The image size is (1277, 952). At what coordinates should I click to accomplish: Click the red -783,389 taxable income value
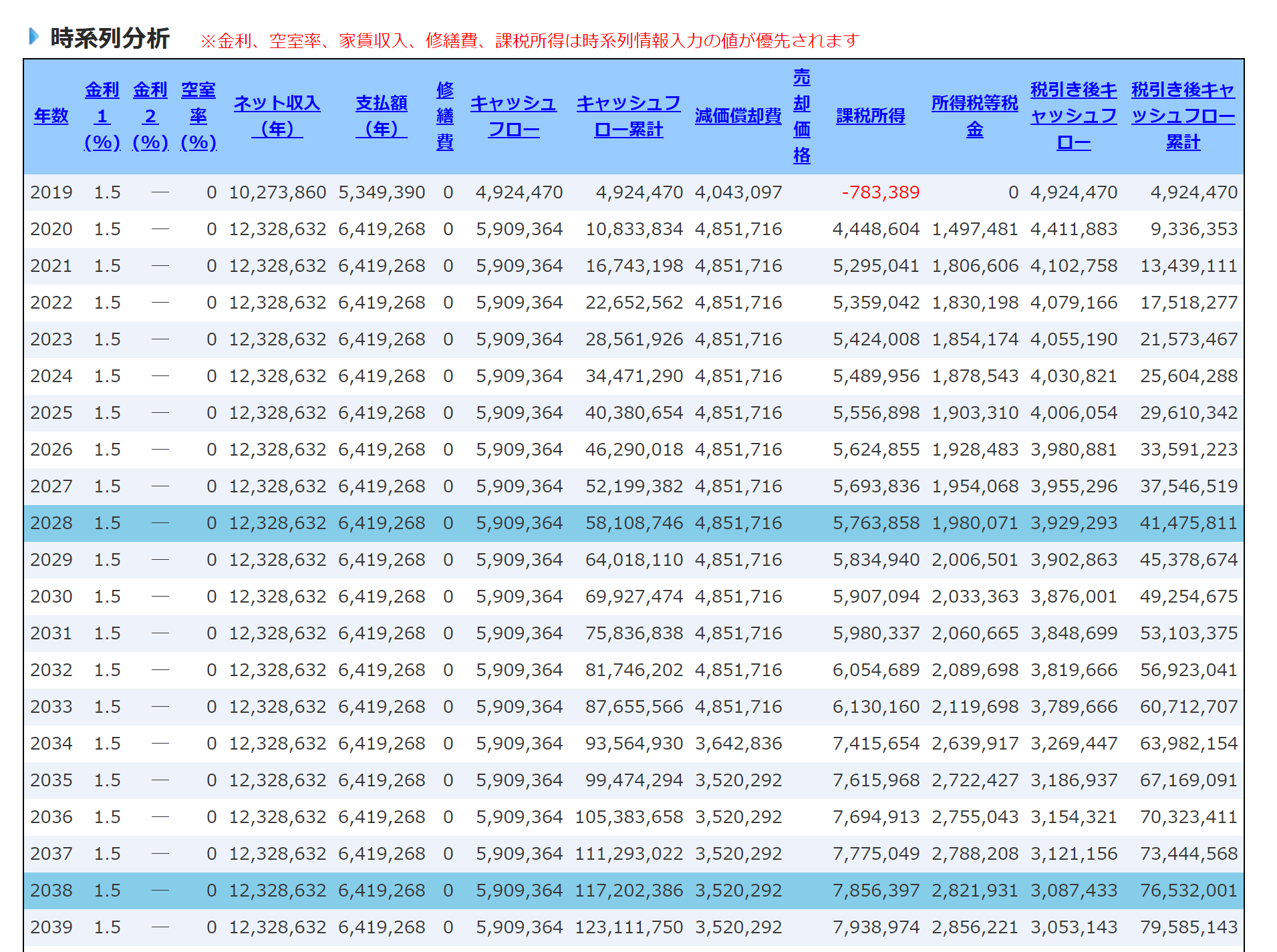880,192
